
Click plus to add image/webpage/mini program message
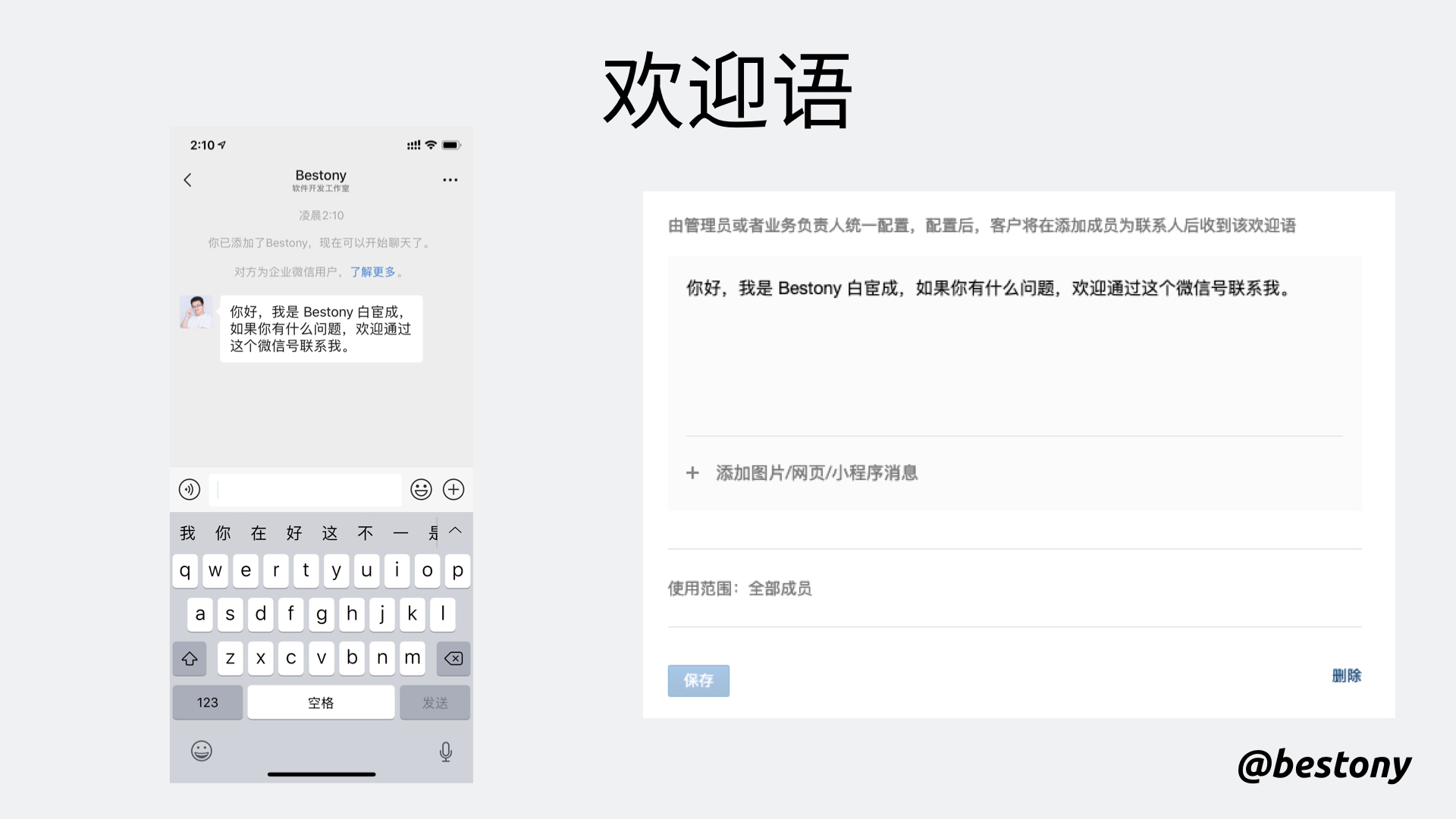(x=692, y=473)
